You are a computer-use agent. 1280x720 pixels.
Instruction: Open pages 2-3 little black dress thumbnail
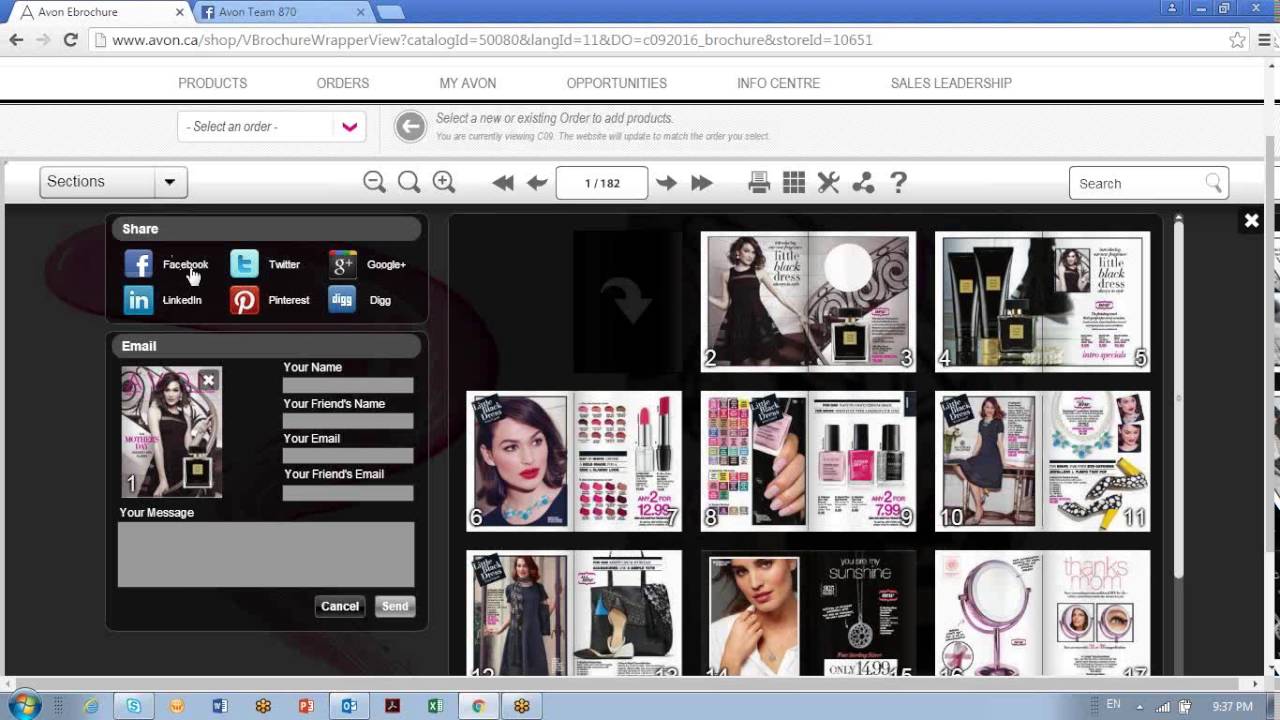click(808, 302)
